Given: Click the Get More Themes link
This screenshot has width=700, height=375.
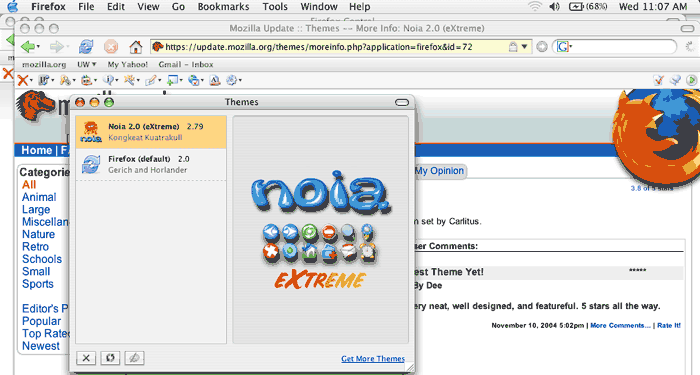Looking at the screenshot, I should pyautogui.click(x=373, y=358).
